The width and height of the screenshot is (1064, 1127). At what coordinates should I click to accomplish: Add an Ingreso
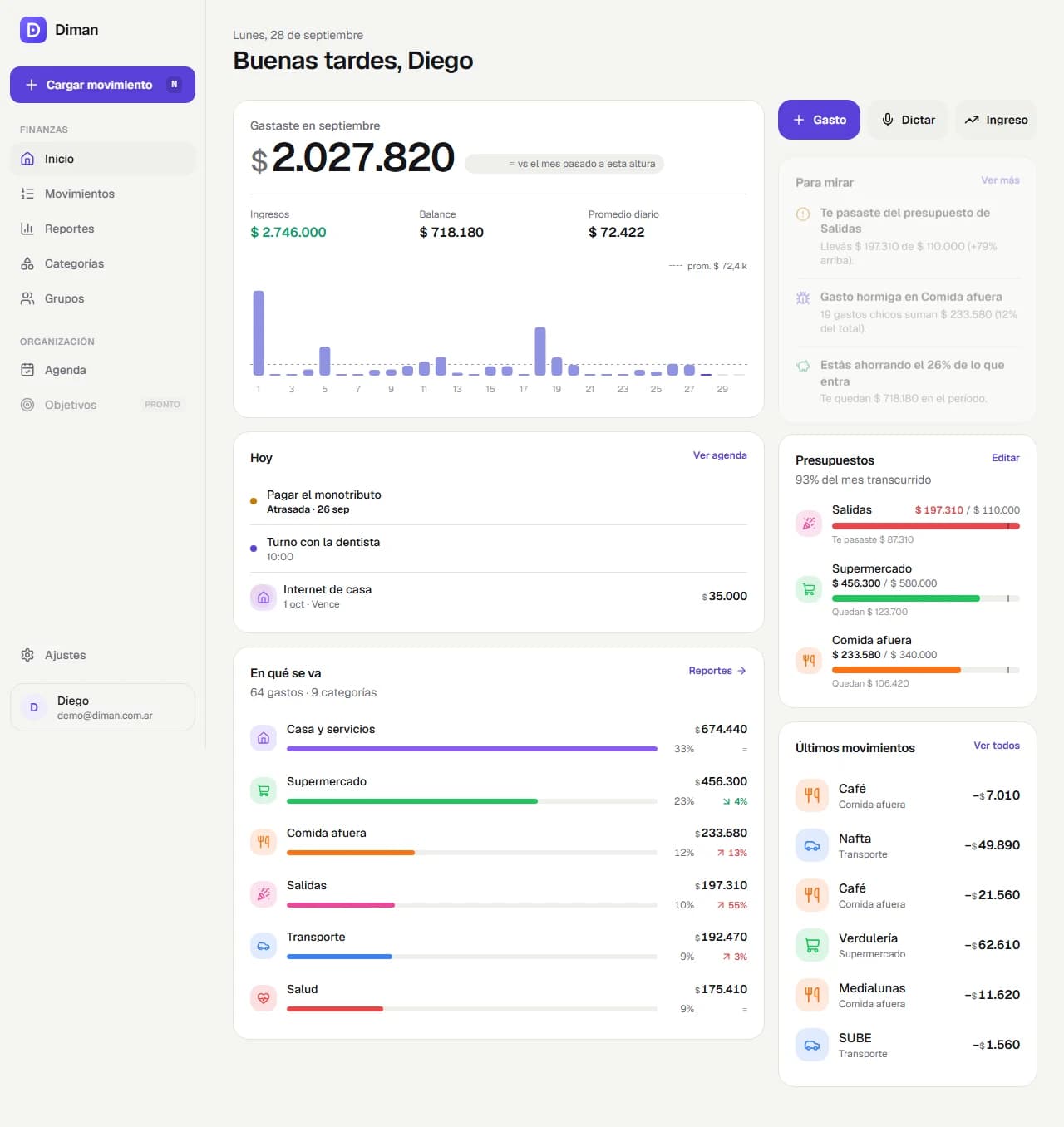996,120
